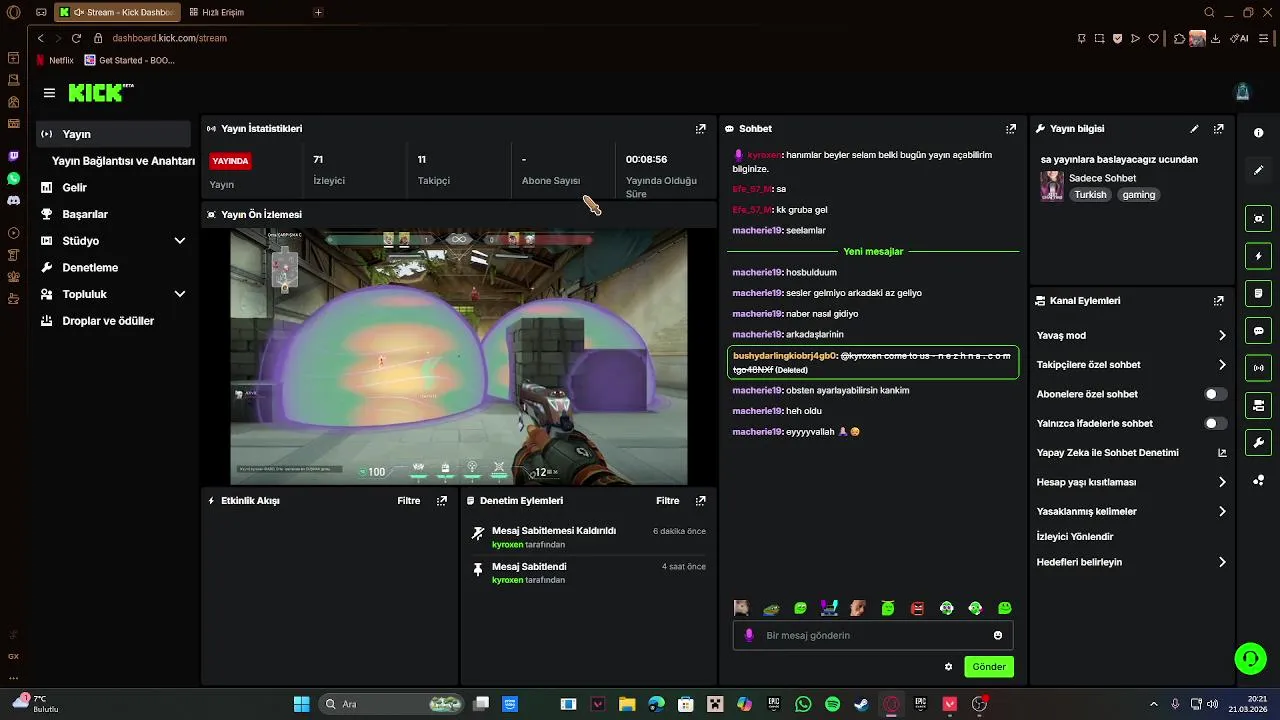The height and width of the screenshot is (720, 1280).
Task: Open the emoji picker in chat input
Action: tap(998, 636)
